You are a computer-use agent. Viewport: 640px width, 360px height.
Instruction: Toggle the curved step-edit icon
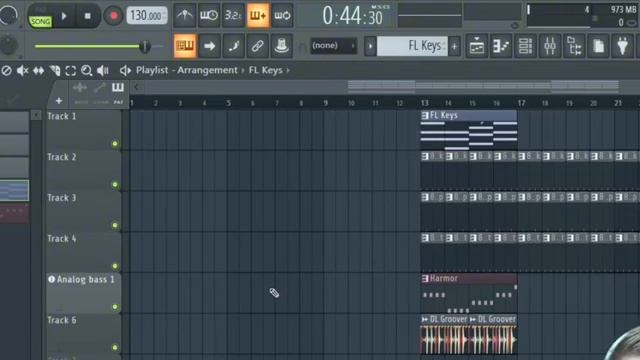(233, 46)
